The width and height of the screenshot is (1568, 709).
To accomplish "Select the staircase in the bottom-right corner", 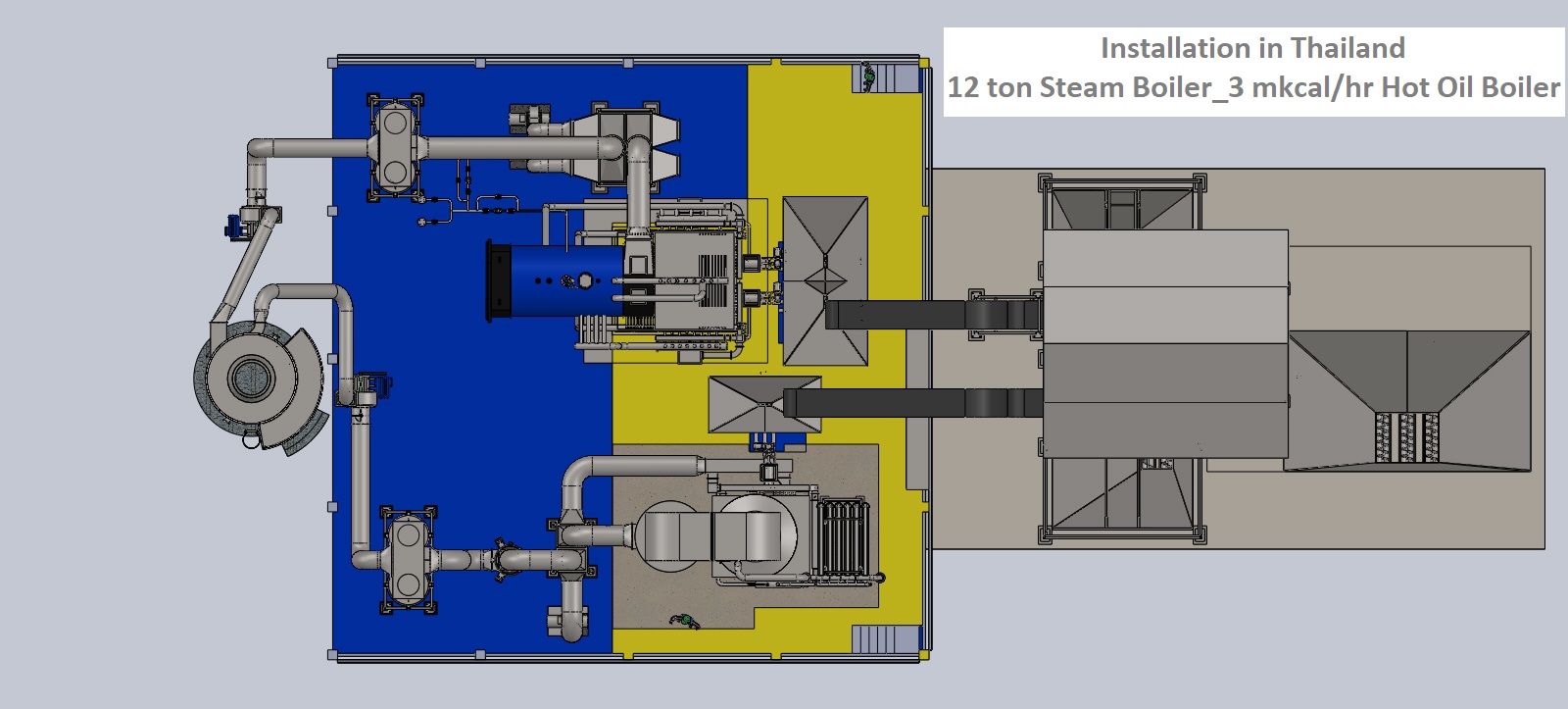I will click(x=884, y=639).
